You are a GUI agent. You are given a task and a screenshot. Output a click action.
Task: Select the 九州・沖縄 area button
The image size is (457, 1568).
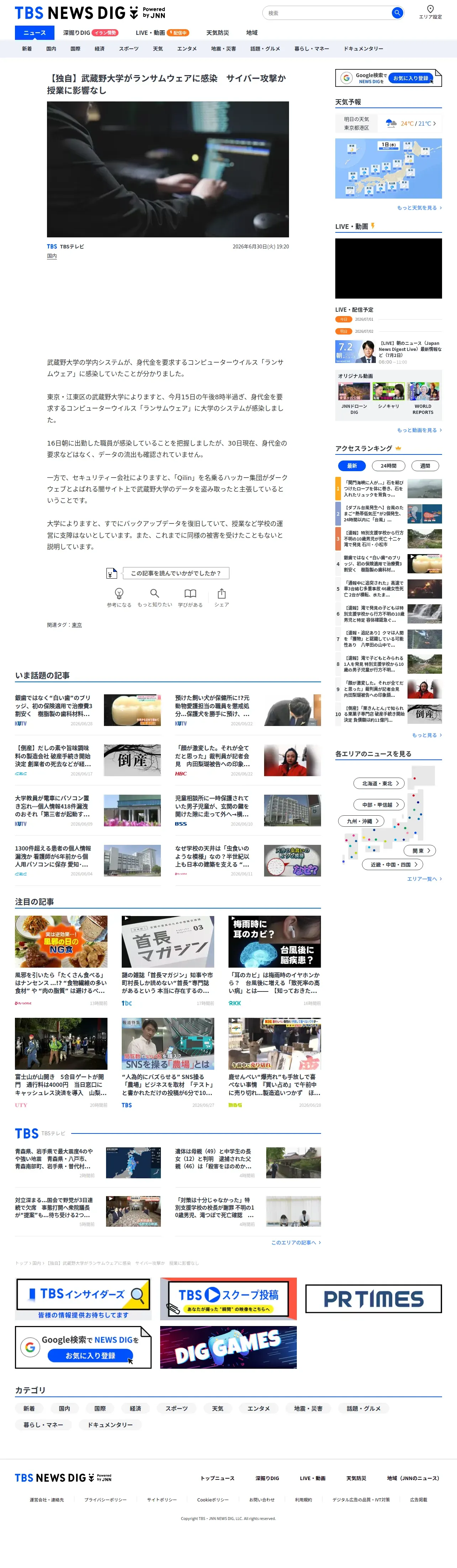tap(362, 821)
